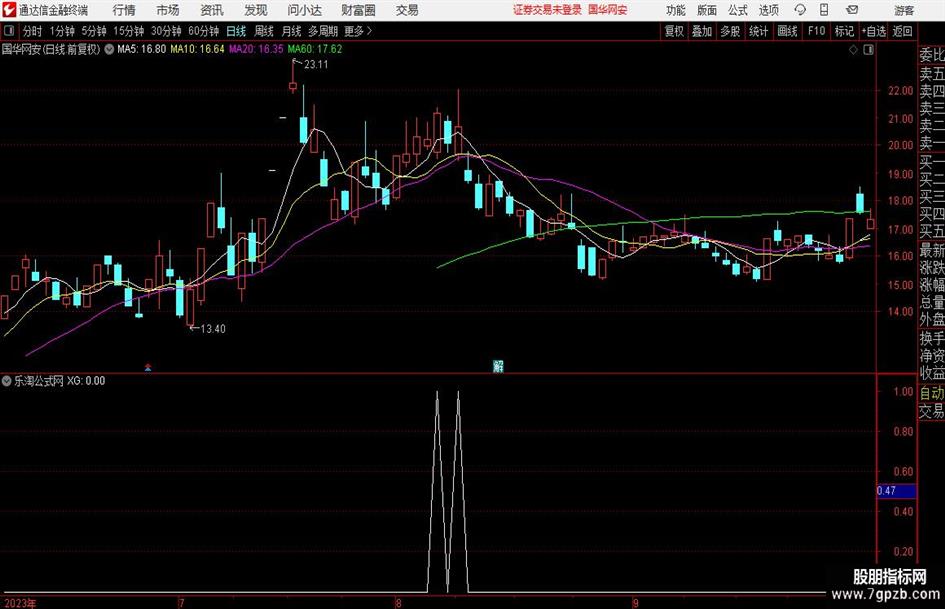Click the Tongdaxin app logo icon
945x609 pixels.
(x=8, y=10)
